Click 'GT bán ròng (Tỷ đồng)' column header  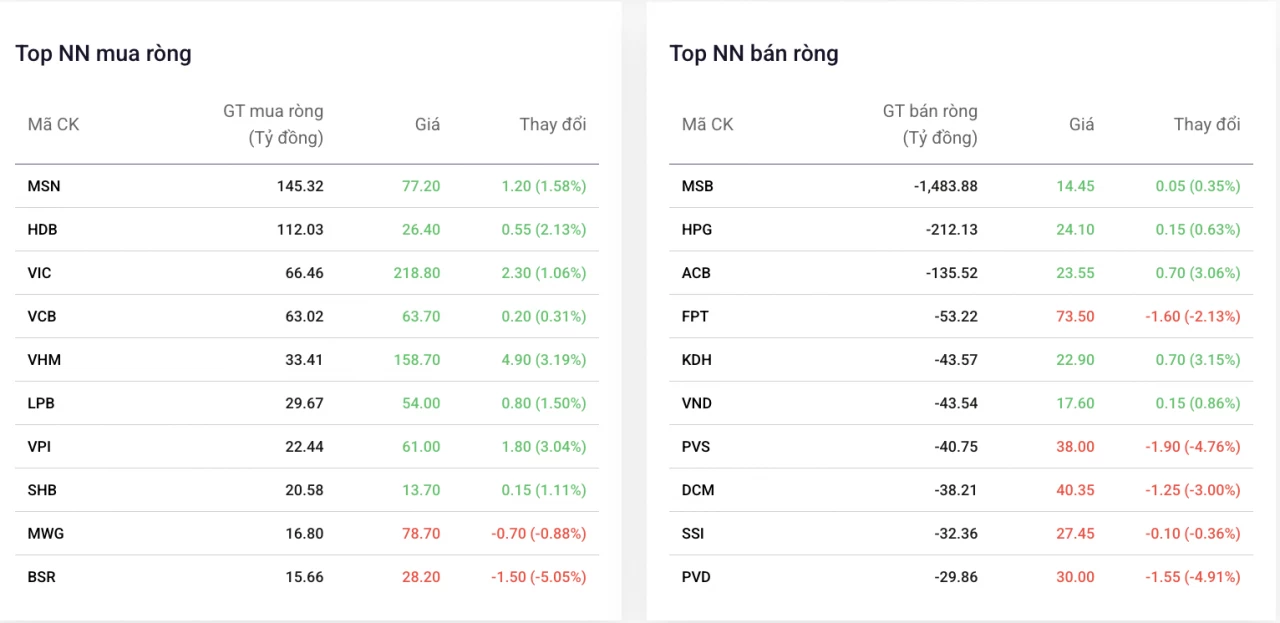(930, 125)
